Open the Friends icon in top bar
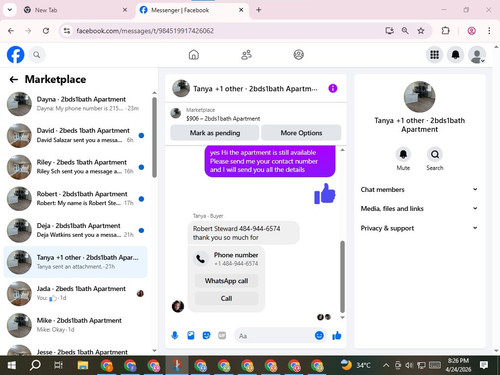The height and width of the screenshot is (375, 500). pos(246,55)
